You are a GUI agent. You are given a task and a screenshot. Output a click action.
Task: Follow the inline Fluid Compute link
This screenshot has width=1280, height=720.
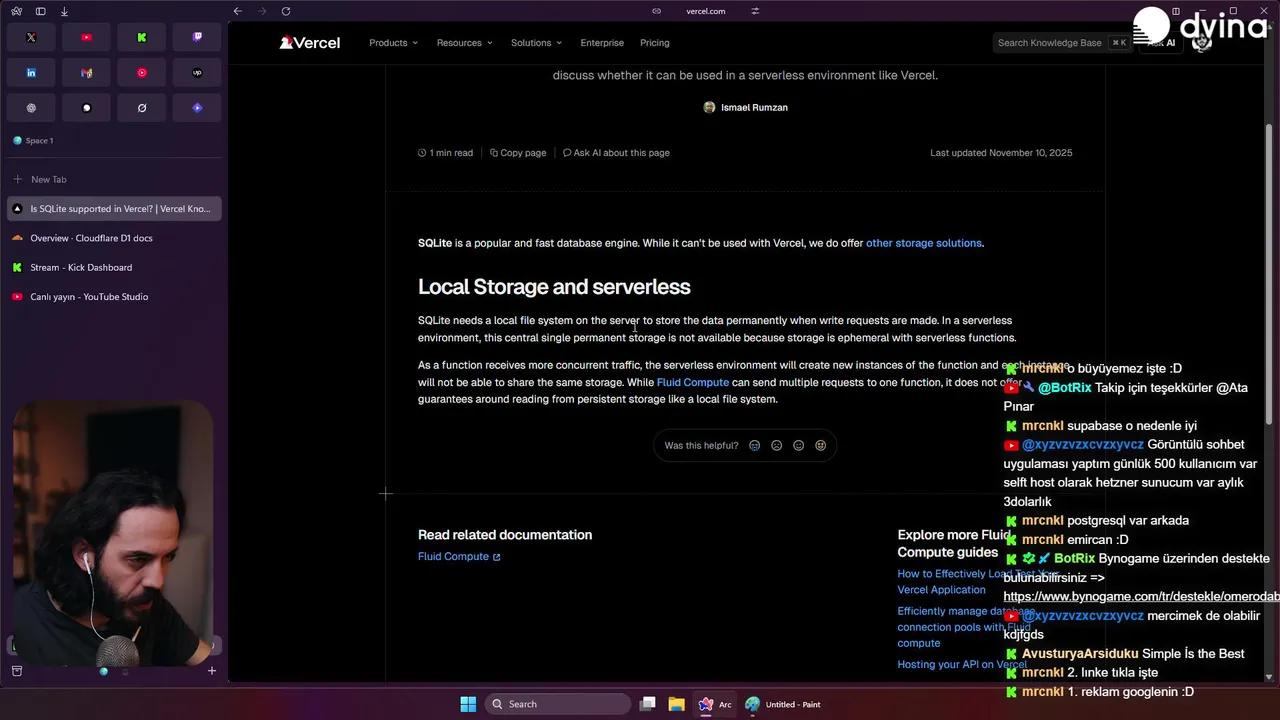(x=692, y=382)
